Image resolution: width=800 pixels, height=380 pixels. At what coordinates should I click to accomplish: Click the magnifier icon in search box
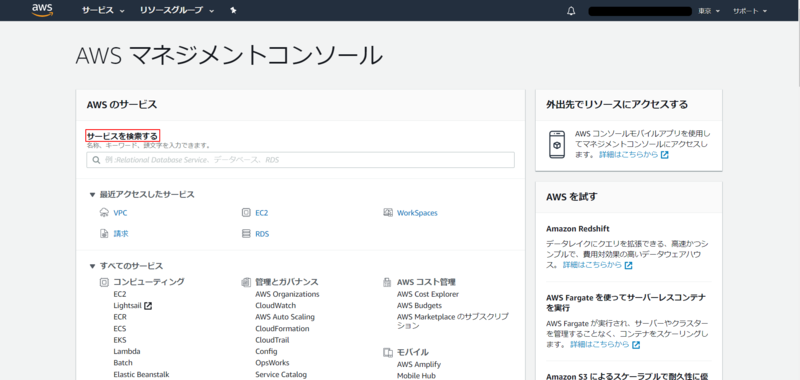[x=96, y=160]
